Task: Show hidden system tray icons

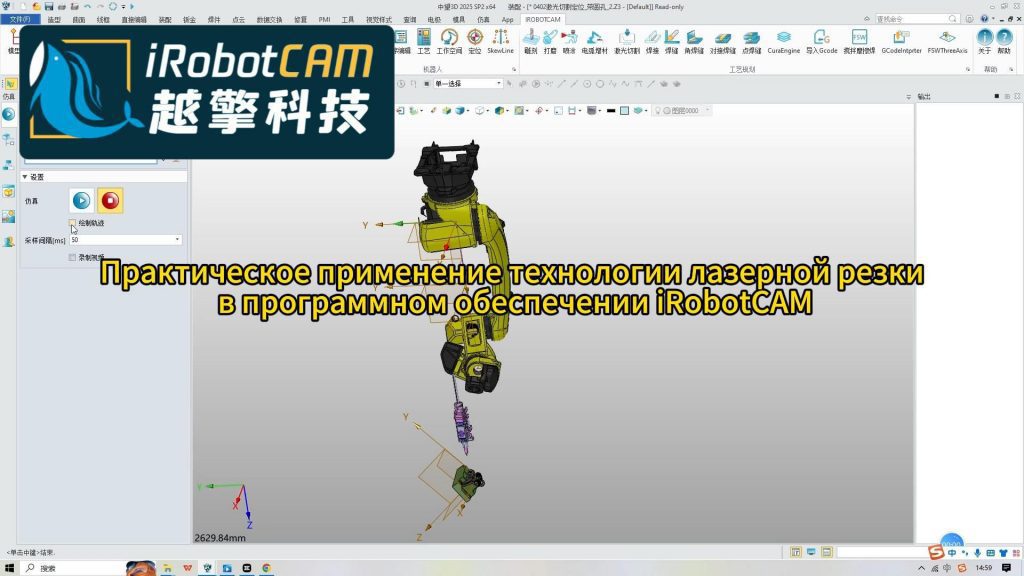Action: pos(921,568)
